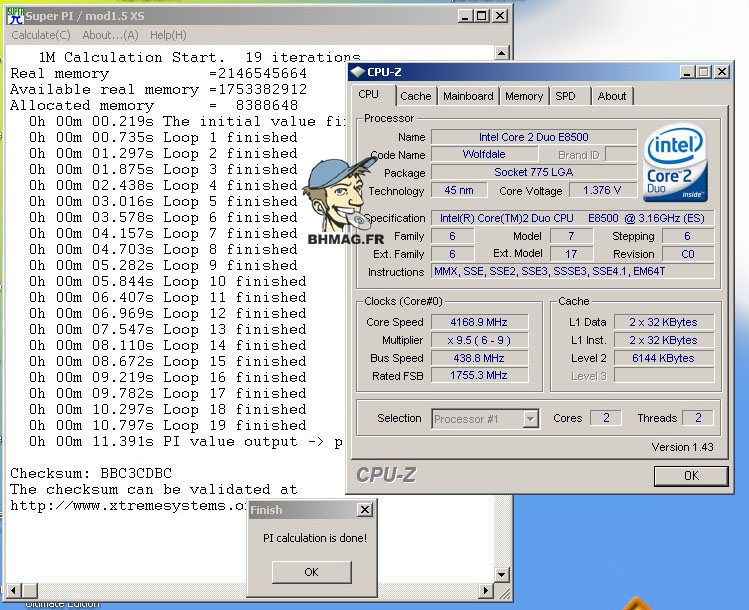This screenshot has height=610, width=749.
Task: Click the Core Speed value '4168.9 MHz'
Action: tap(480, 322)
